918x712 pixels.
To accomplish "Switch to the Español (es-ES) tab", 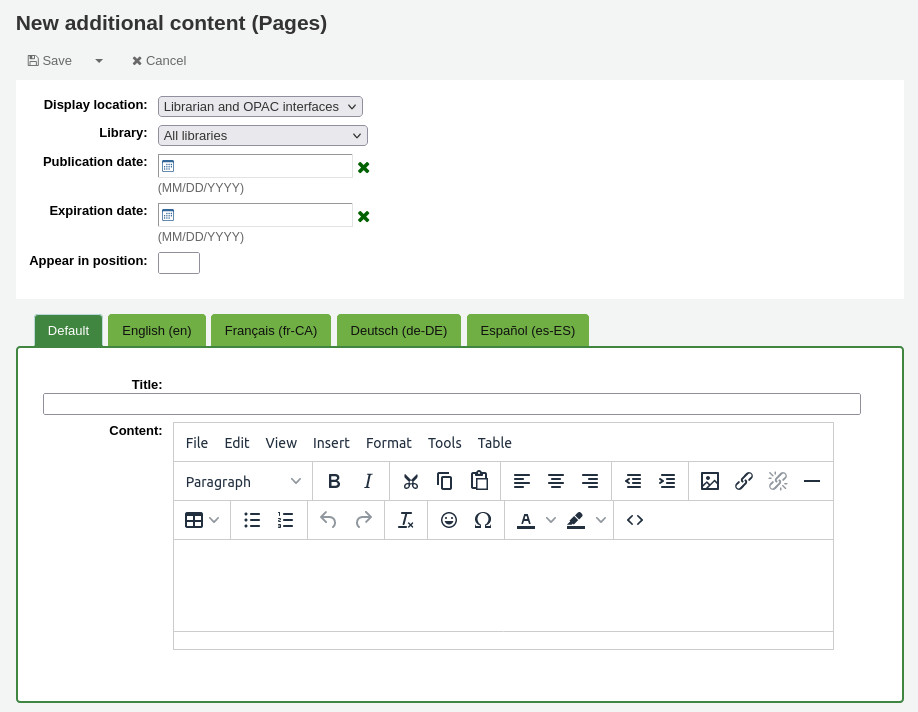I will (x=528, y=331).
